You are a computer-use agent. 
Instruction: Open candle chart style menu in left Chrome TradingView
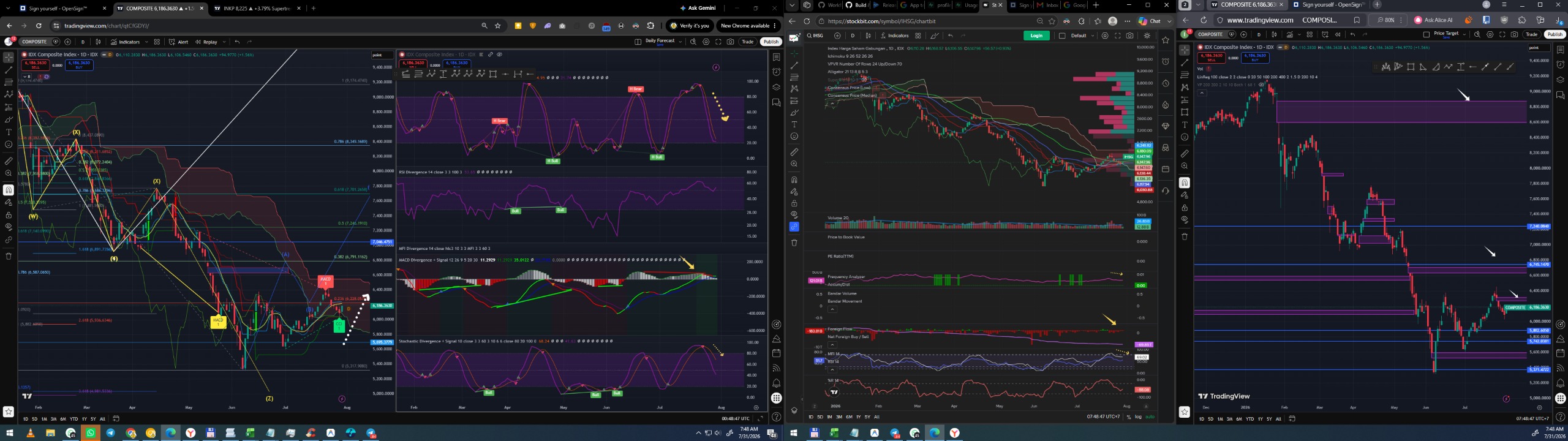(98, 42)
